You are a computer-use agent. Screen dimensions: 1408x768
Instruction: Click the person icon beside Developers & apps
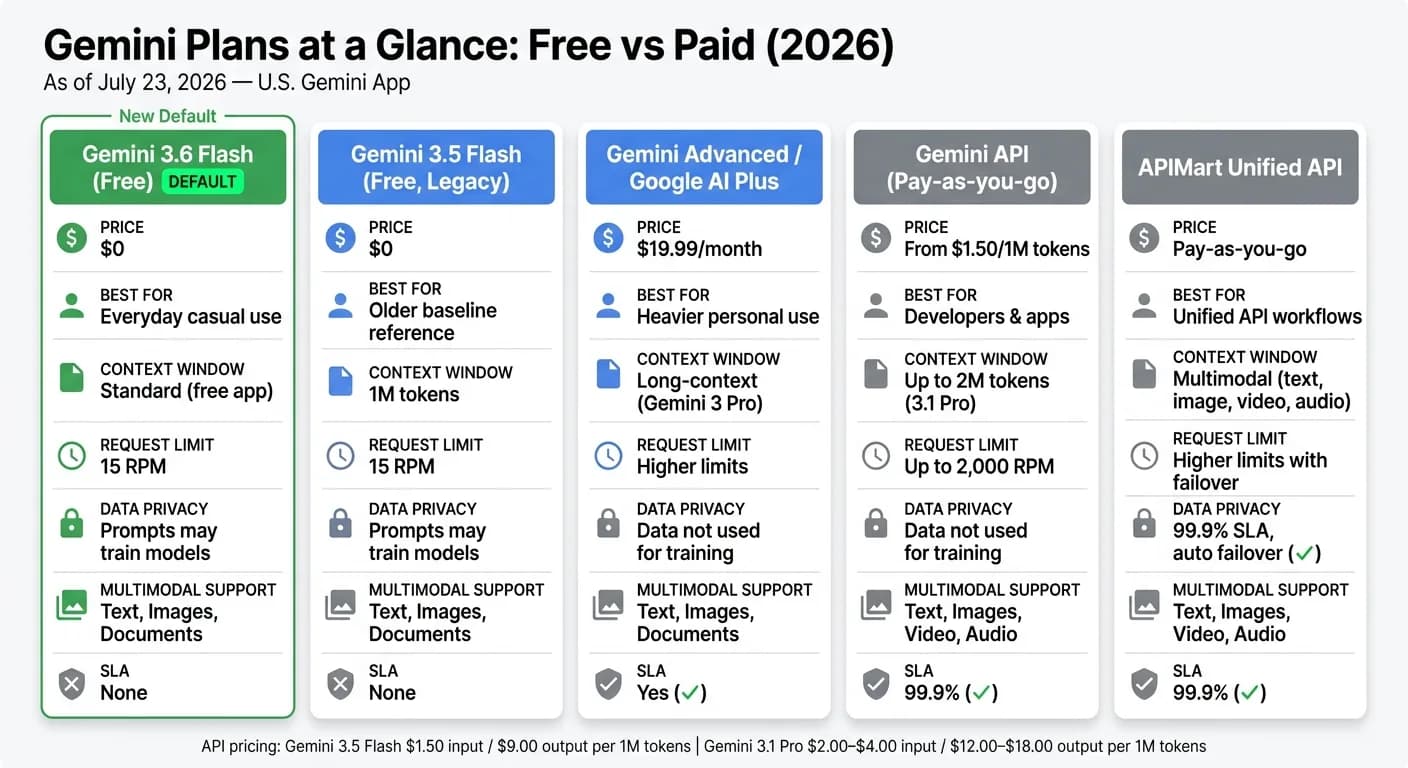point(876,306)
